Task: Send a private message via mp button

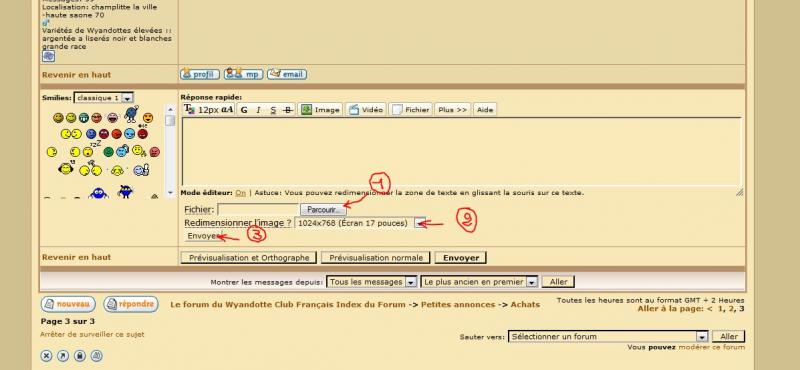Action: click(244, 75)
